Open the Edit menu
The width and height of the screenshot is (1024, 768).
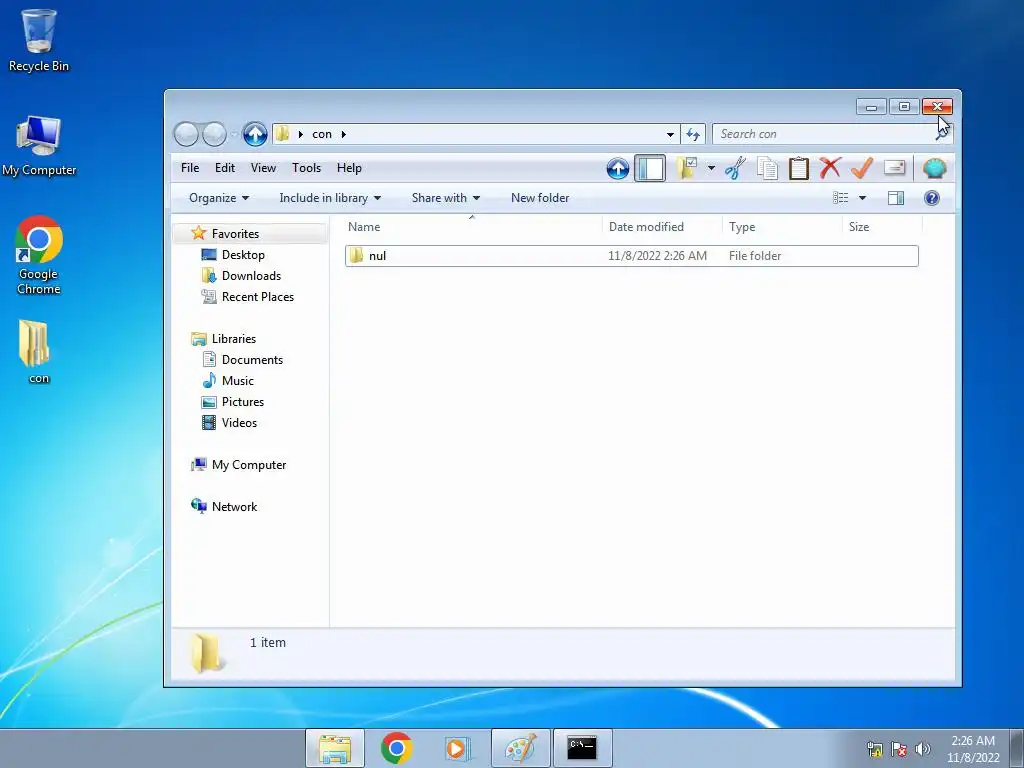(225, 168)
